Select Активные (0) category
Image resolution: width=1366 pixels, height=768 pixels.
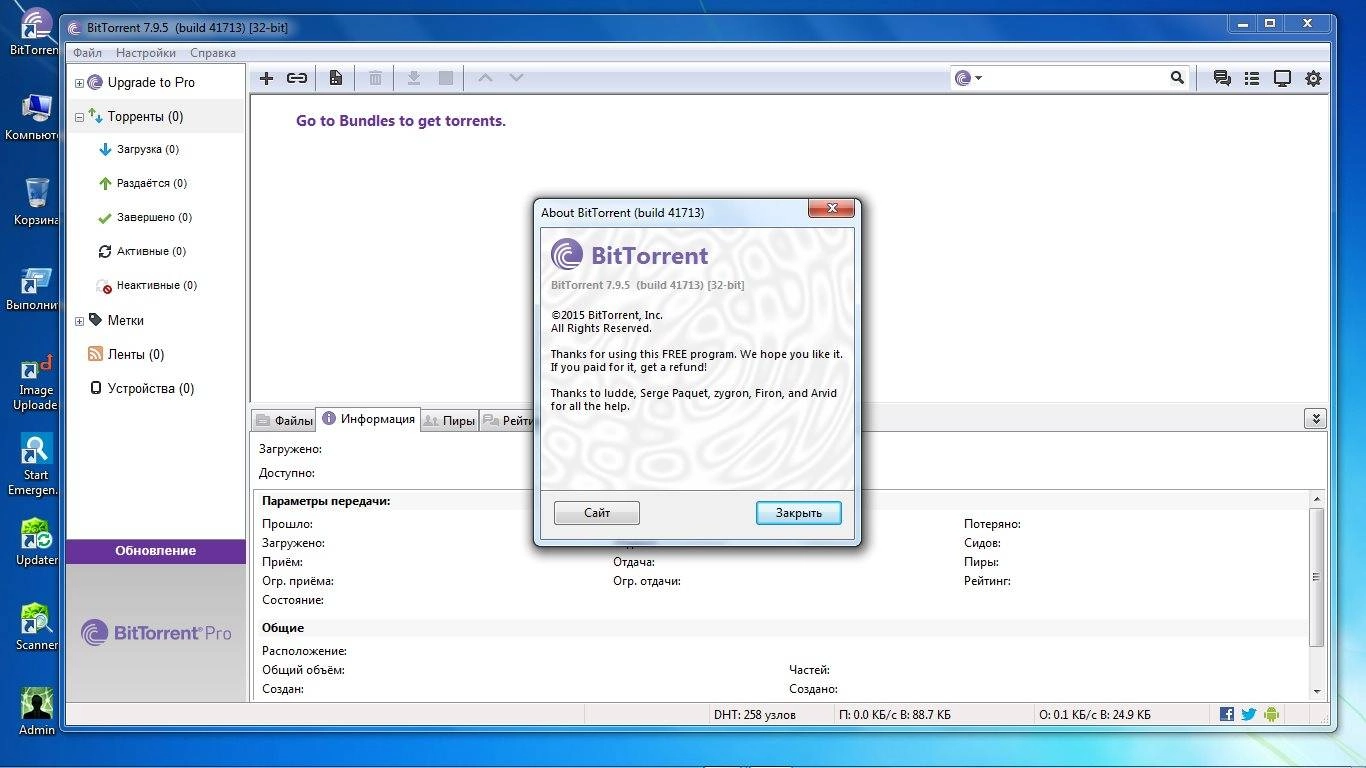click(150, 252)
